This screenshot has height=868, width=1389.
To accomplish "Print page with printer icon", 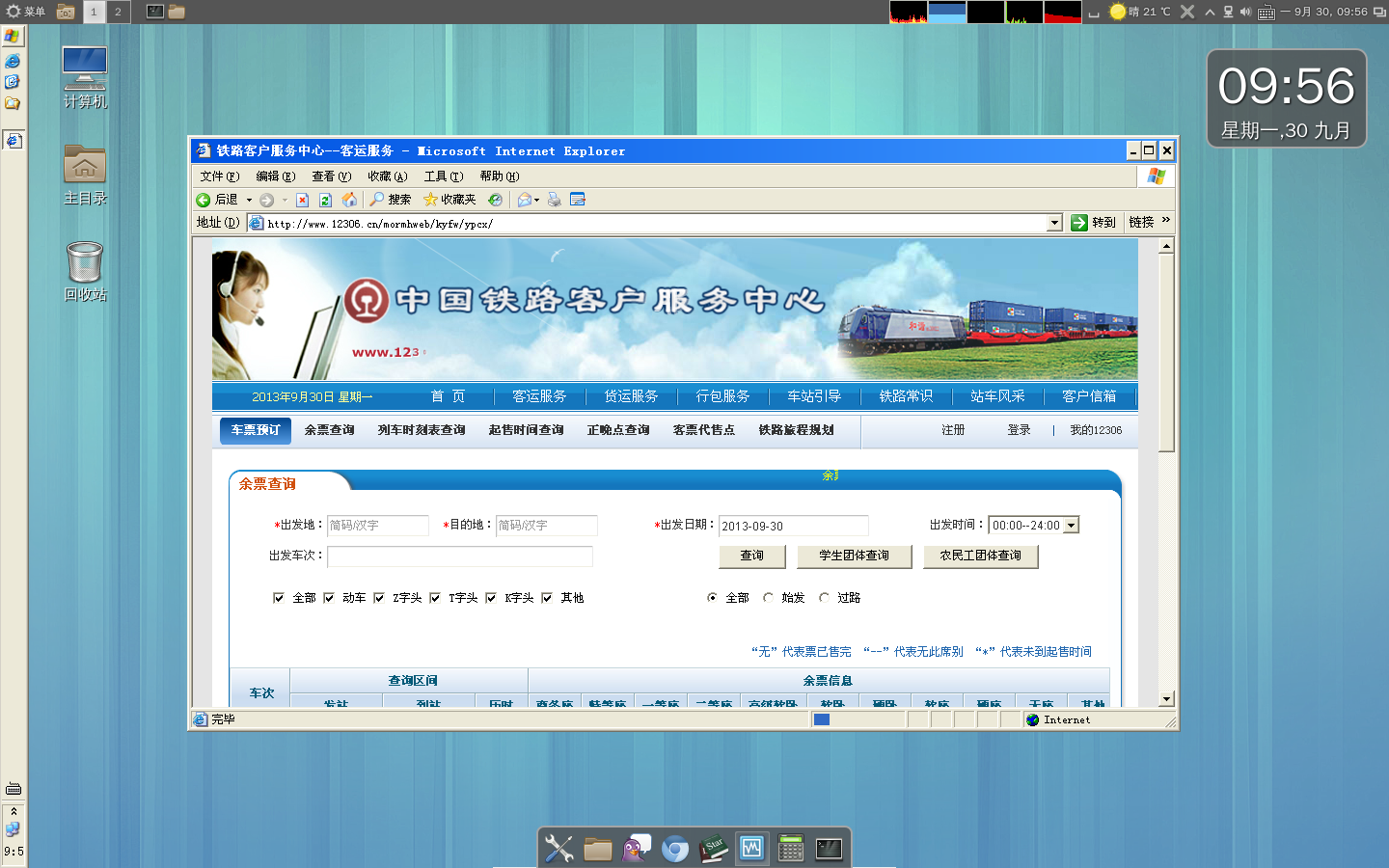I will tap(554, 200).
